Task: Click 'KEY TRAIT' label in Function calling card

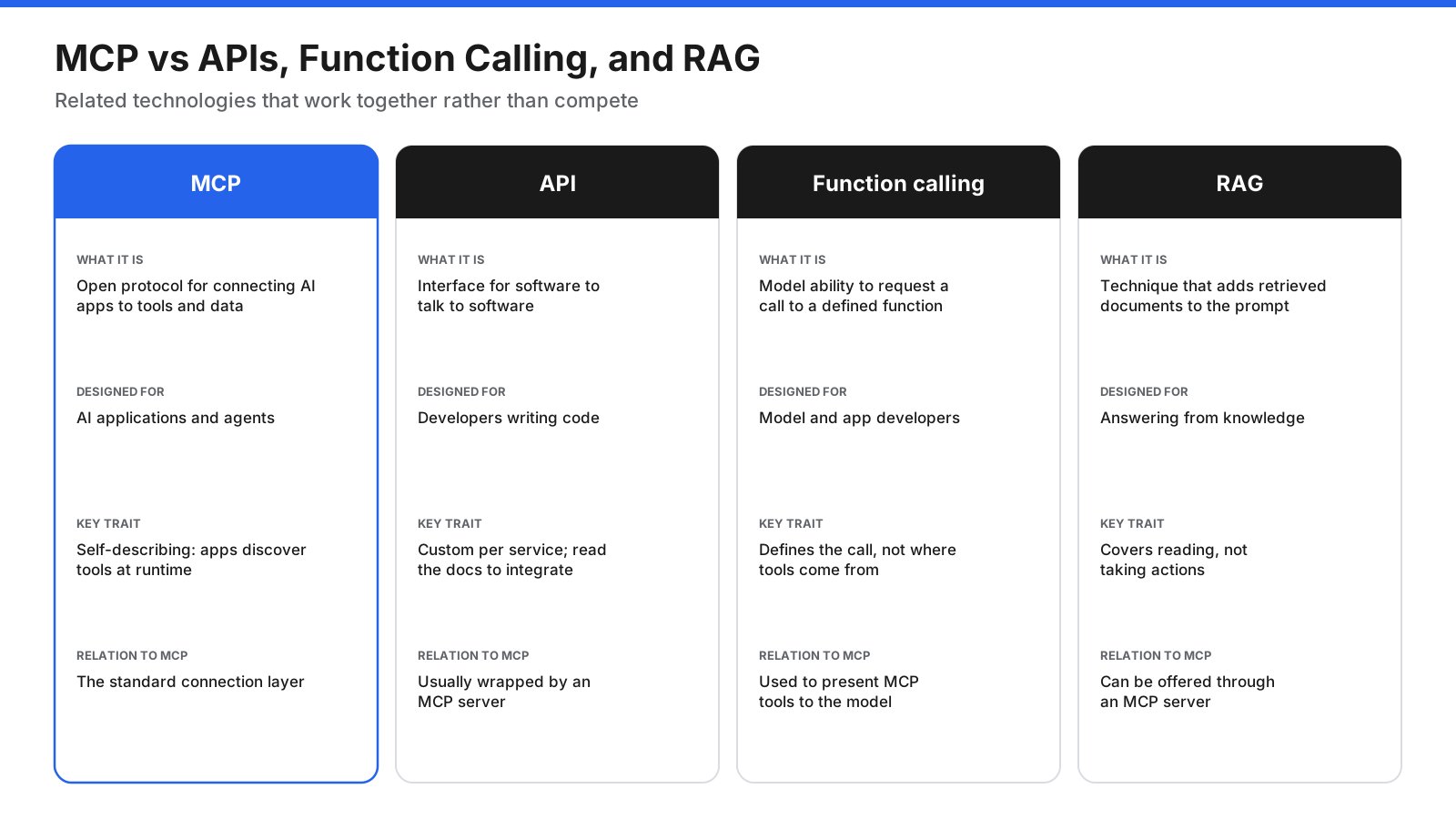Action: (791, 523)
